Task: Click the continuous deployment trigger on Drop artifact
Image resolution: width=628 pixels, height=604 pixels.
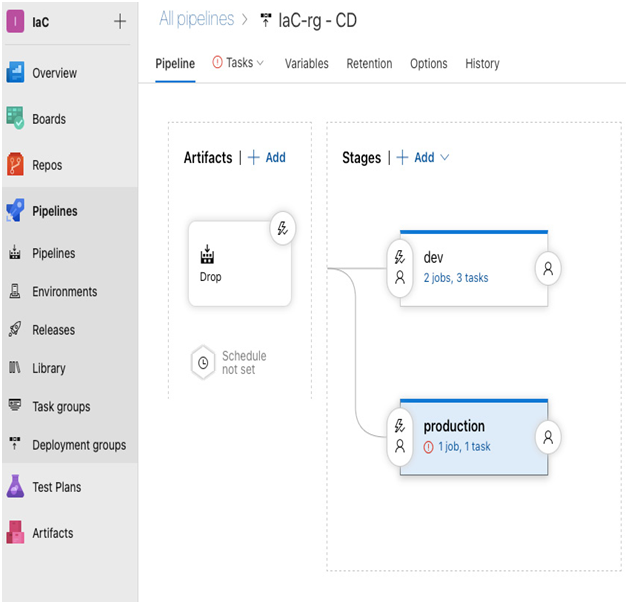Action: 283,228
